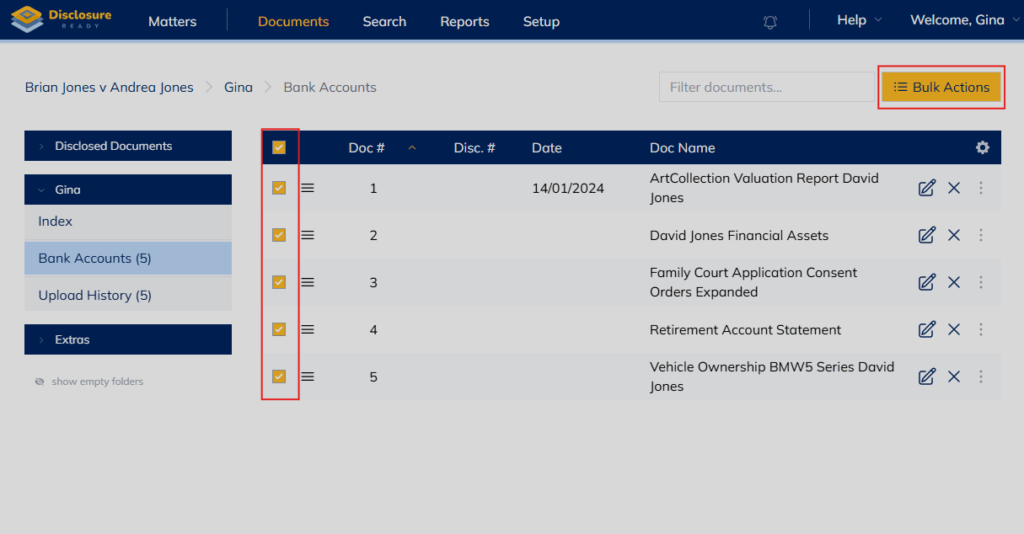Click drag handle for document 3
This screenshot has height=534, width=1024.
308,282
